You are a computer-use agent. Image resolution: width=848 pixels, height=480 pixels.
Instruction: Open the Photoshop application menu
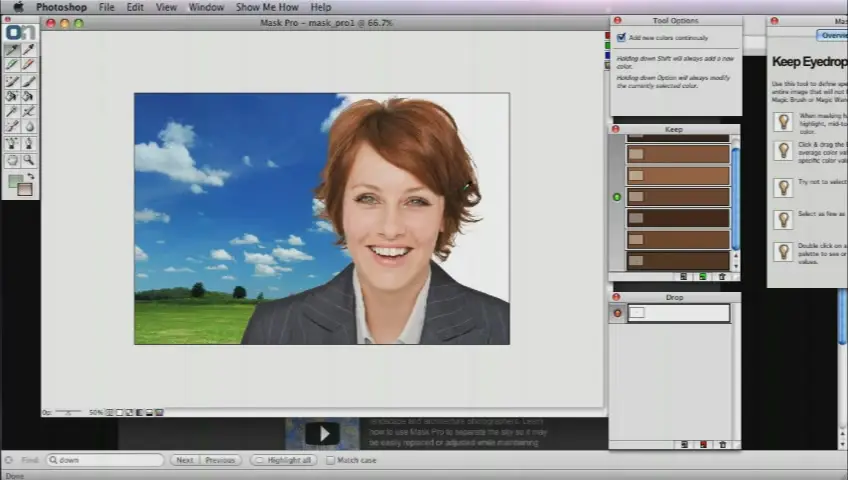[61, 7]
